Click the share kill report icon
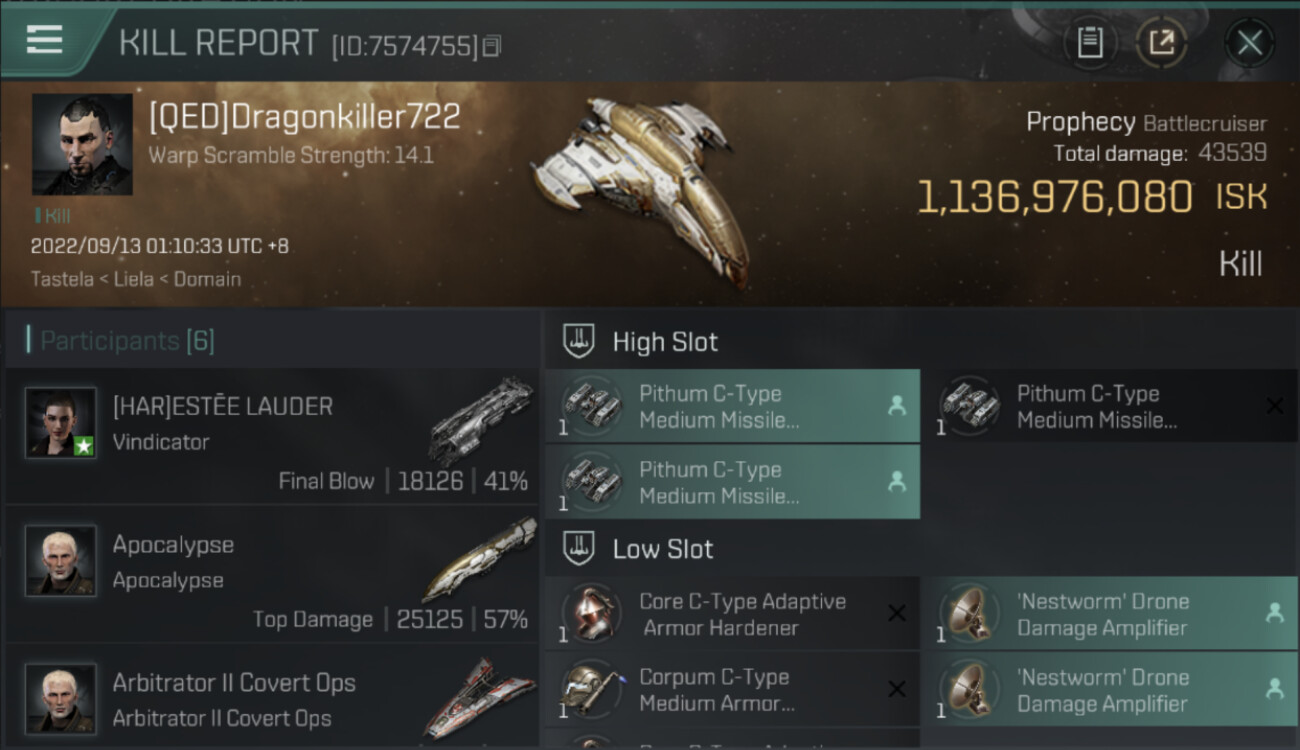The image size is (1300, 750). [x=1161, y=43]
